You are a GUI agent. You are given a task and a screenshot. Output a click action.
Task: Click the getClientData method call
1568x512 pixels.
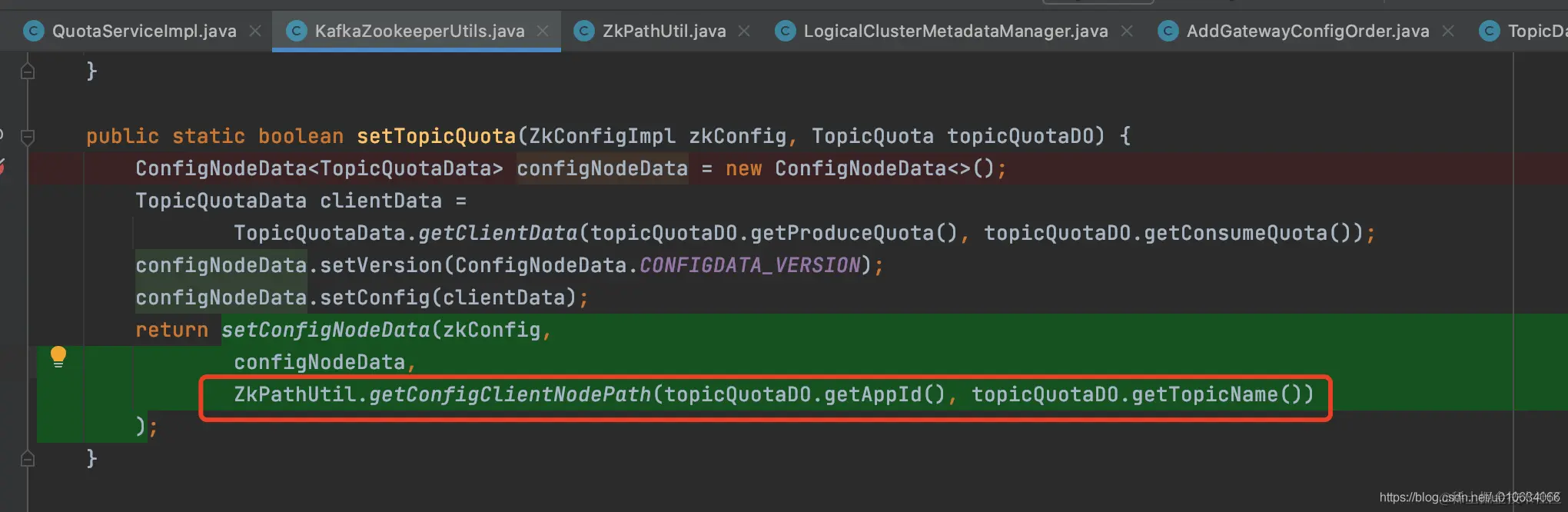[497, 233]
